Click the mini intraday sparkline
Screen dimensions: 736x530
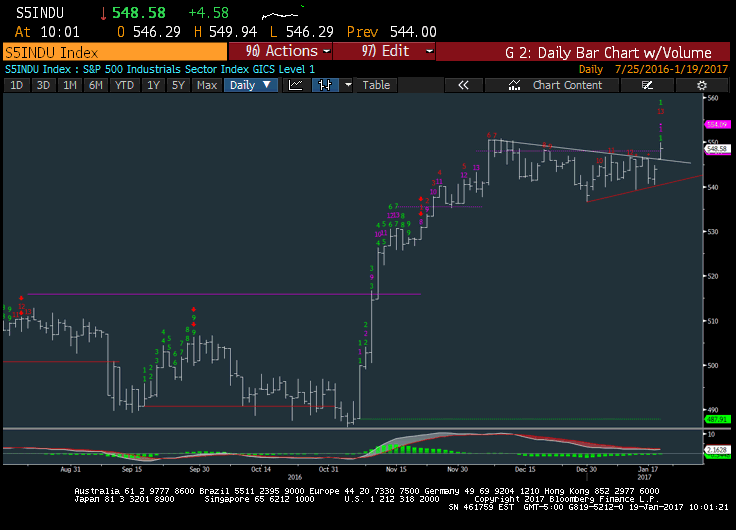[283, 14]
